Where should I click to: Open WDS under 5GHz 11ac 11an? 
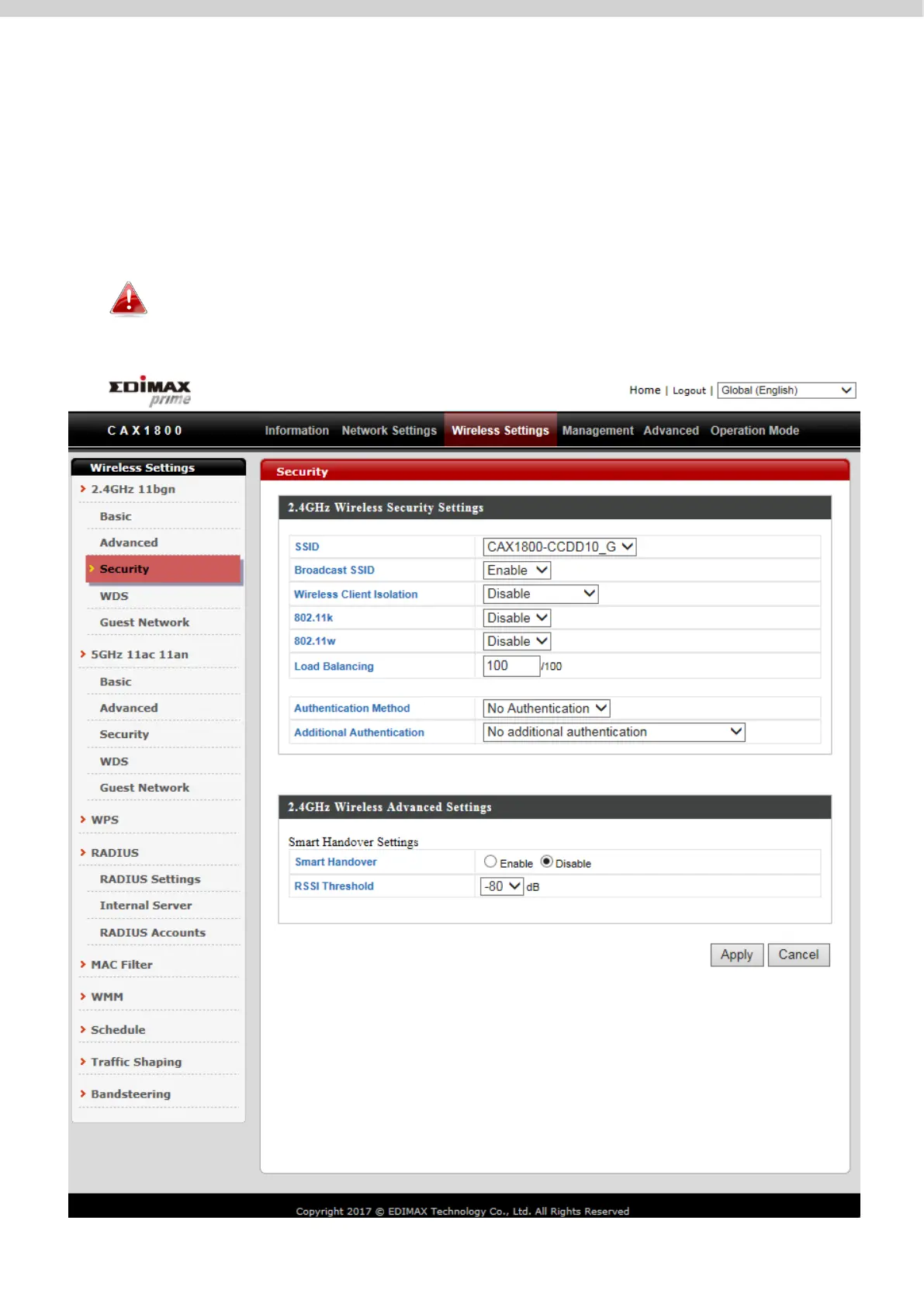click(114, 761)
